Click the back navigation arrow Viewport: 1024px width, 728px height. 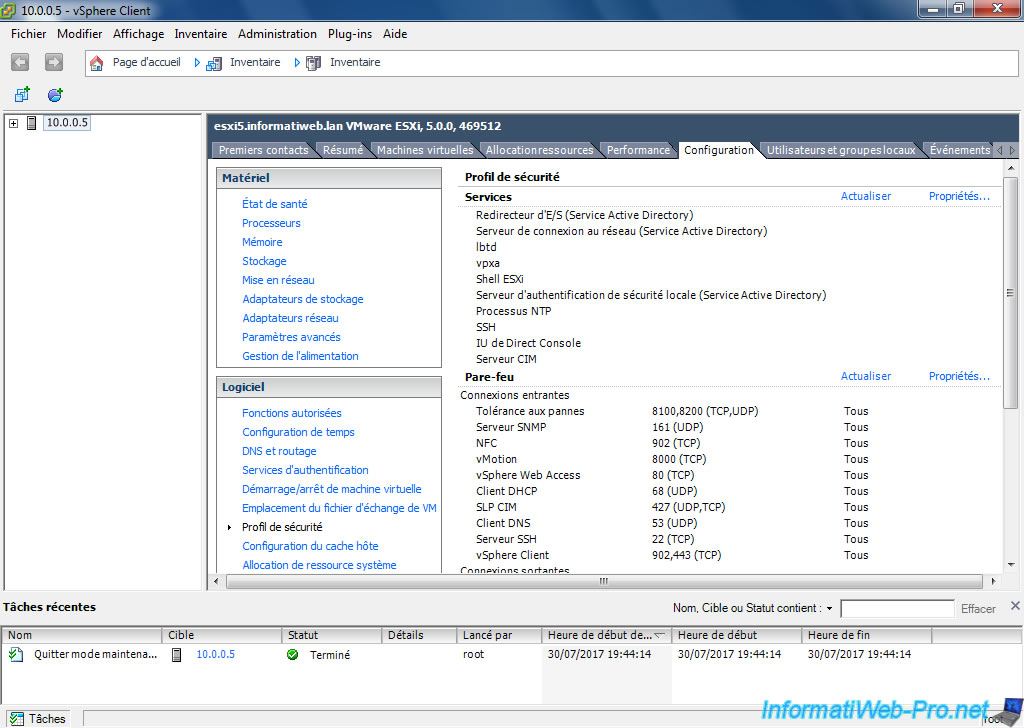click(x=20, y=62)
